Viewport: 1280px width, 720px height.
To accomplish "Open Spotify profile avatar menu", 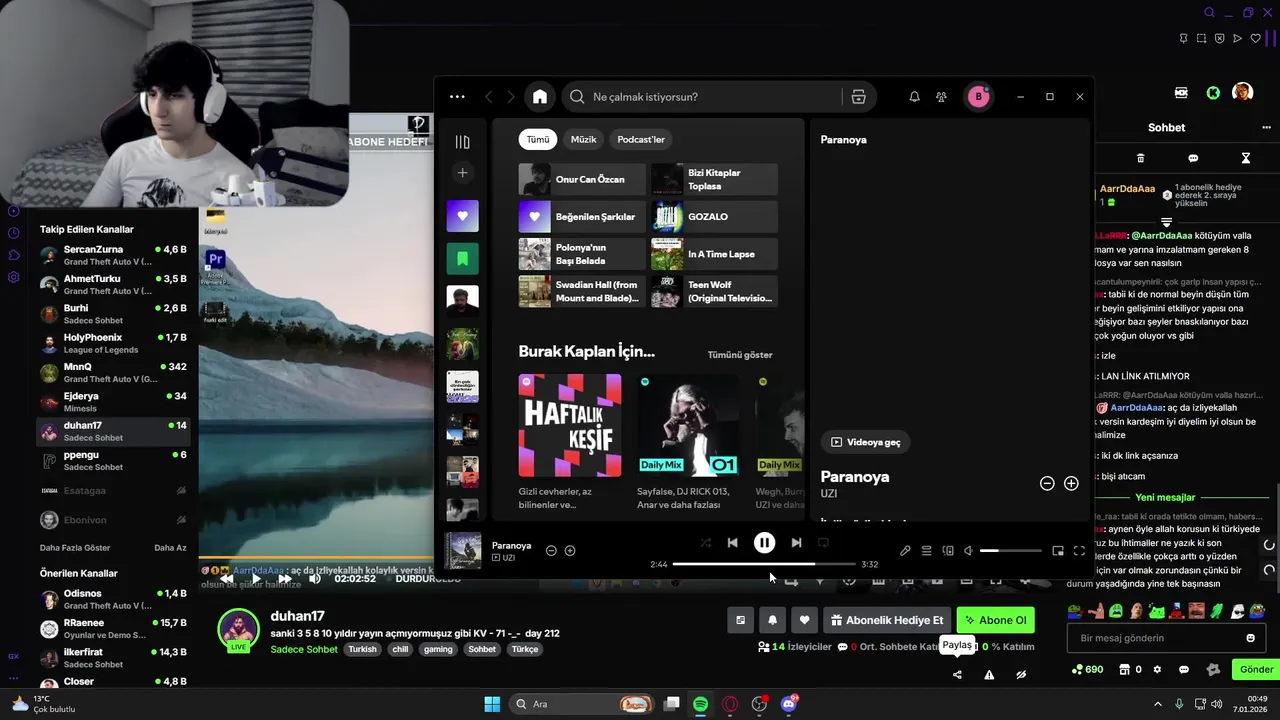I will click(x=978, y=97).
